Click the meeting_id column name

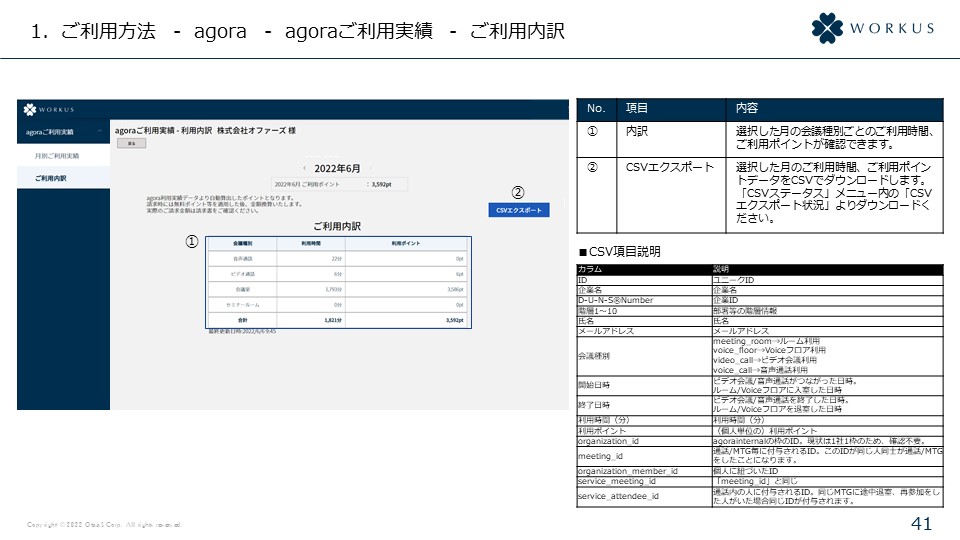(600, 456)
